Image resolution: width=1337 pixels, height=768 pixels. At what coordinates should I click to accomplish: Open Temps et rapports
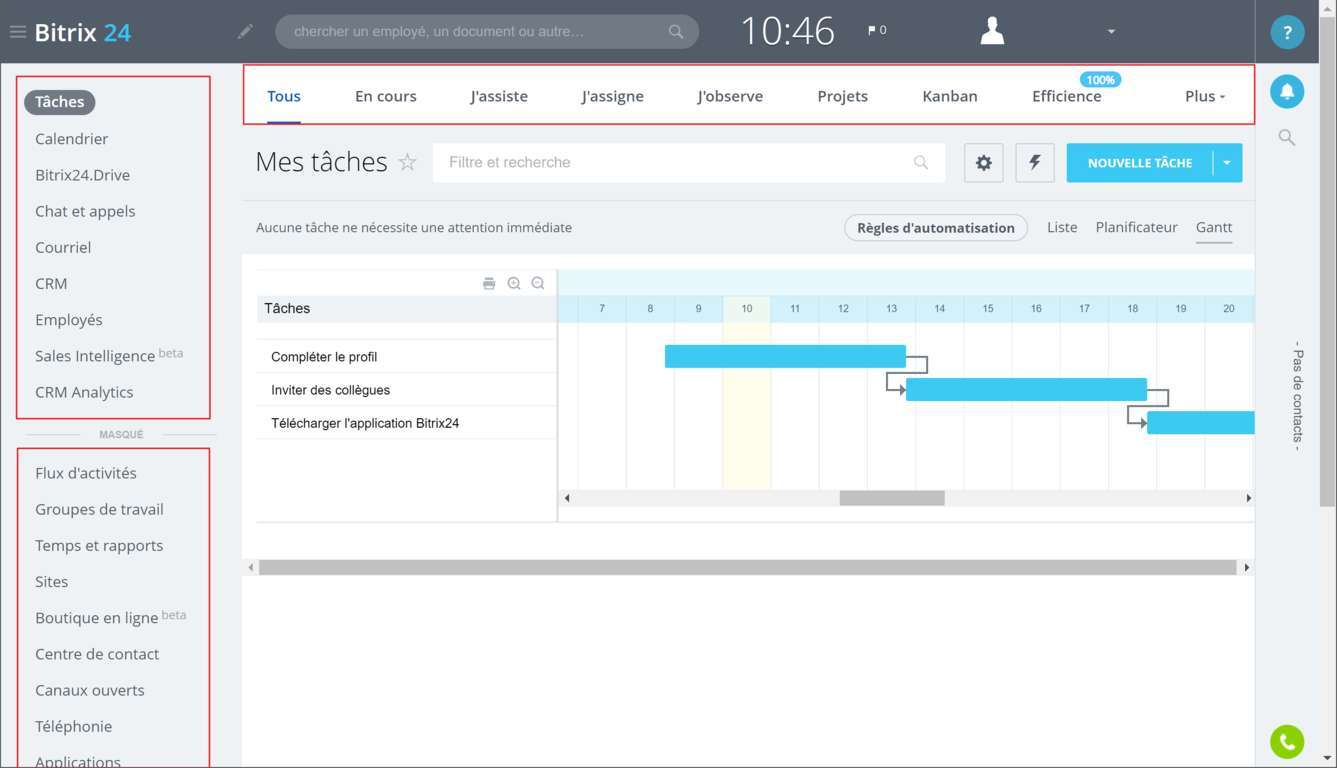99,545
